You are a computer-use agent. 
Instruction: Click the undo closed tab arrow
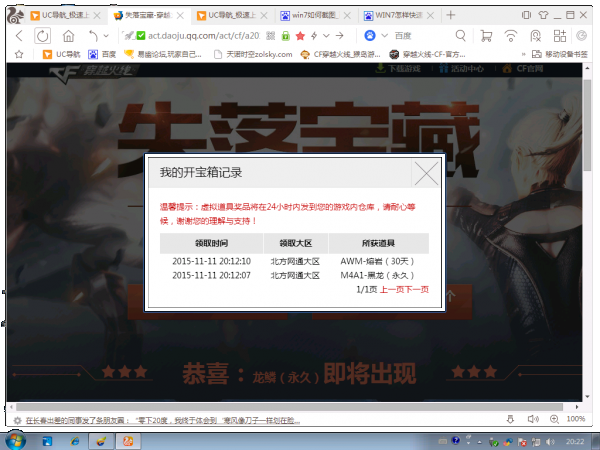pyautogui.click(x=93, y=36)
